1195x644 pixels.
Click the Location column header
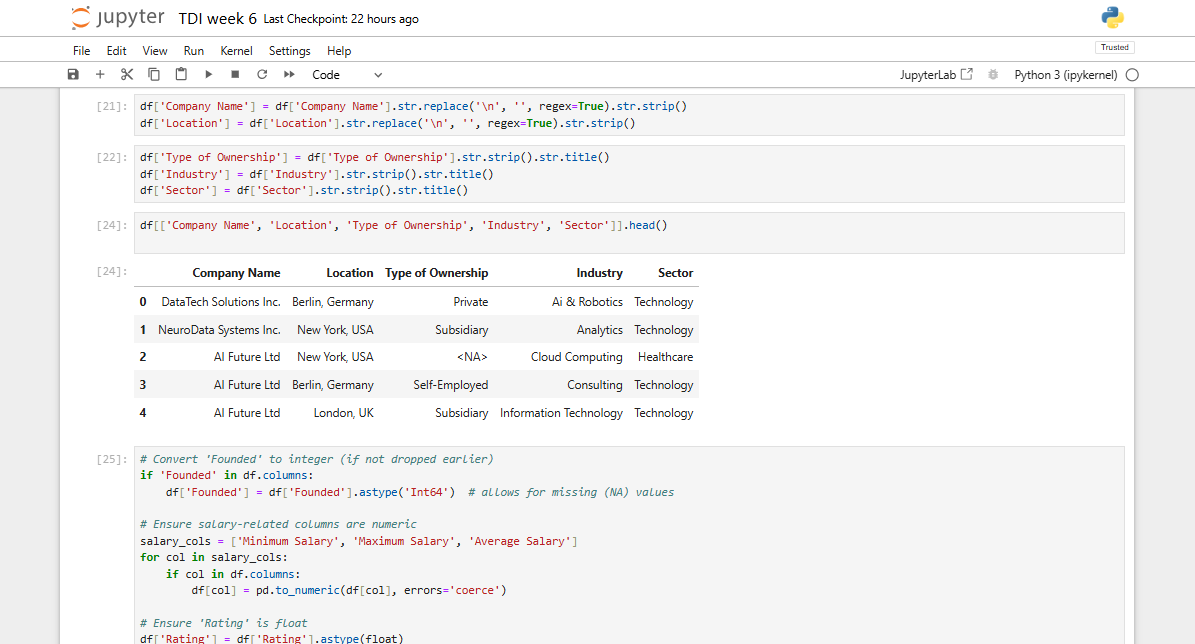[350, 273]
